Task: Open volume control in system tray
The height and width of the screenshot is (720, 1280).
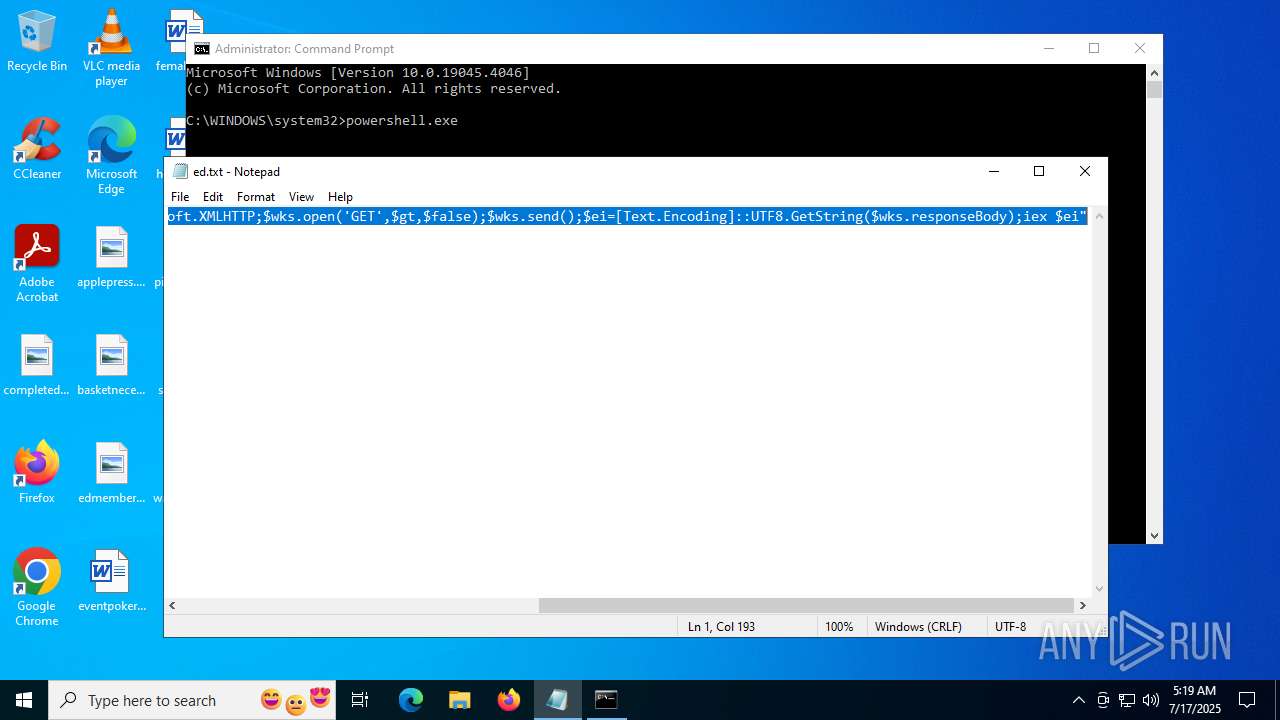Action: click(1151, 700)
